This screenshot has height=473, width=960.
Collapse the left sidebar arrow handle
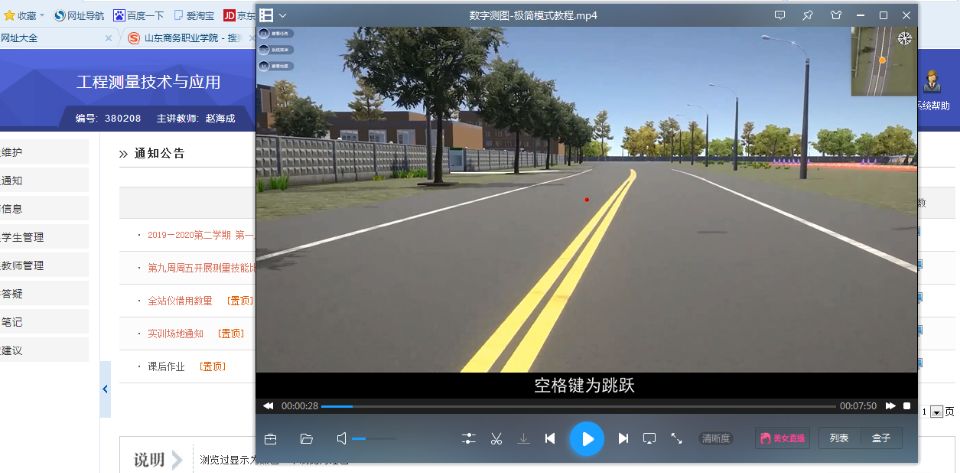(x=106, y=387)
